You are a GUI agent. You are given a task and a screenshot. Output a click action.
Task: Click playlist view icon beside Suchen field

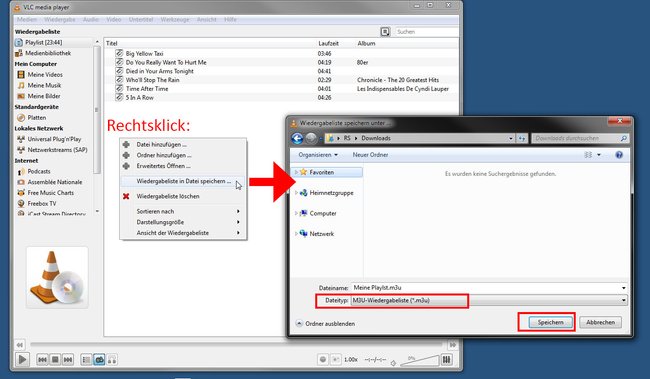coord(385,32)
